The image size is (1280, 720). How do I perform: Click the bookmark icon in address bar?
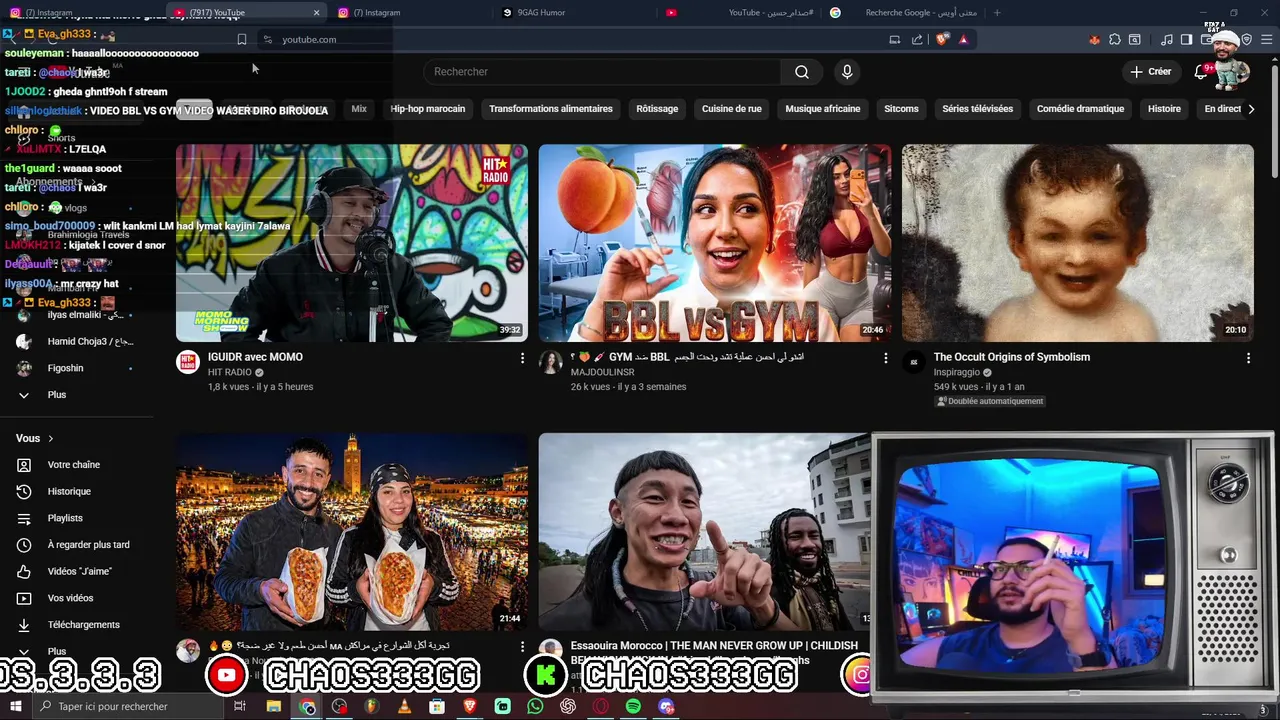pyautogui.click(x=241, y=40)
